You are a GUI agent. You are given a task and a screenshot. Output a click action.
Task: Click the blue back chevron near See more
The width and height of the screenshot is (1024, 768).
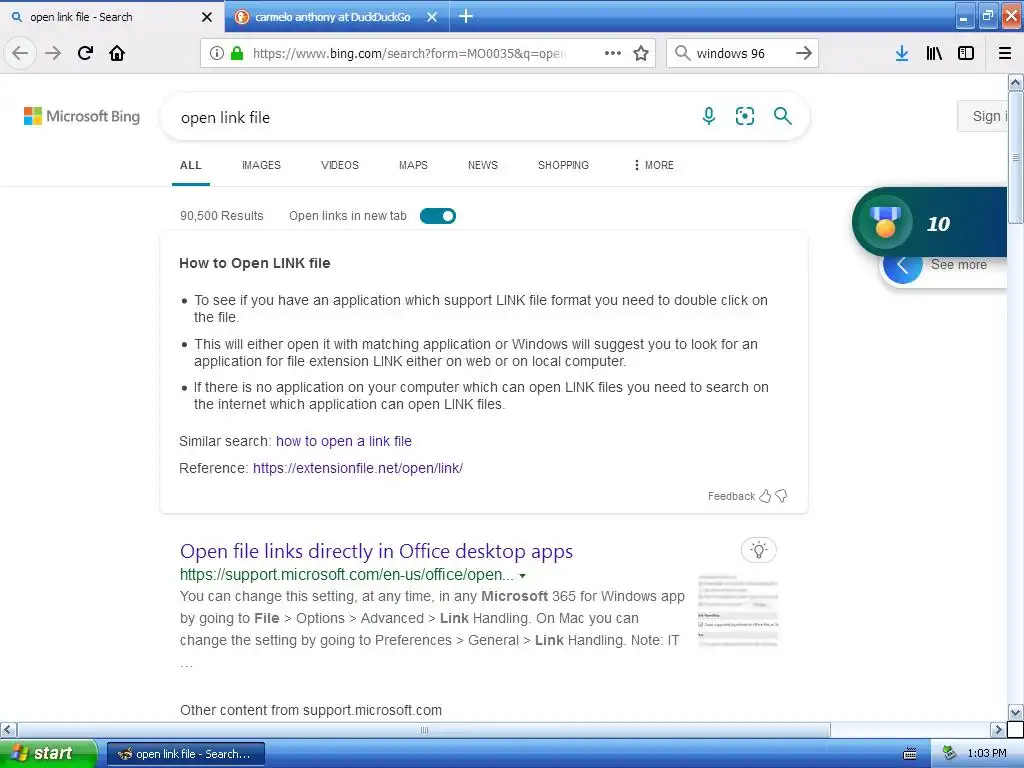point(903,265)
